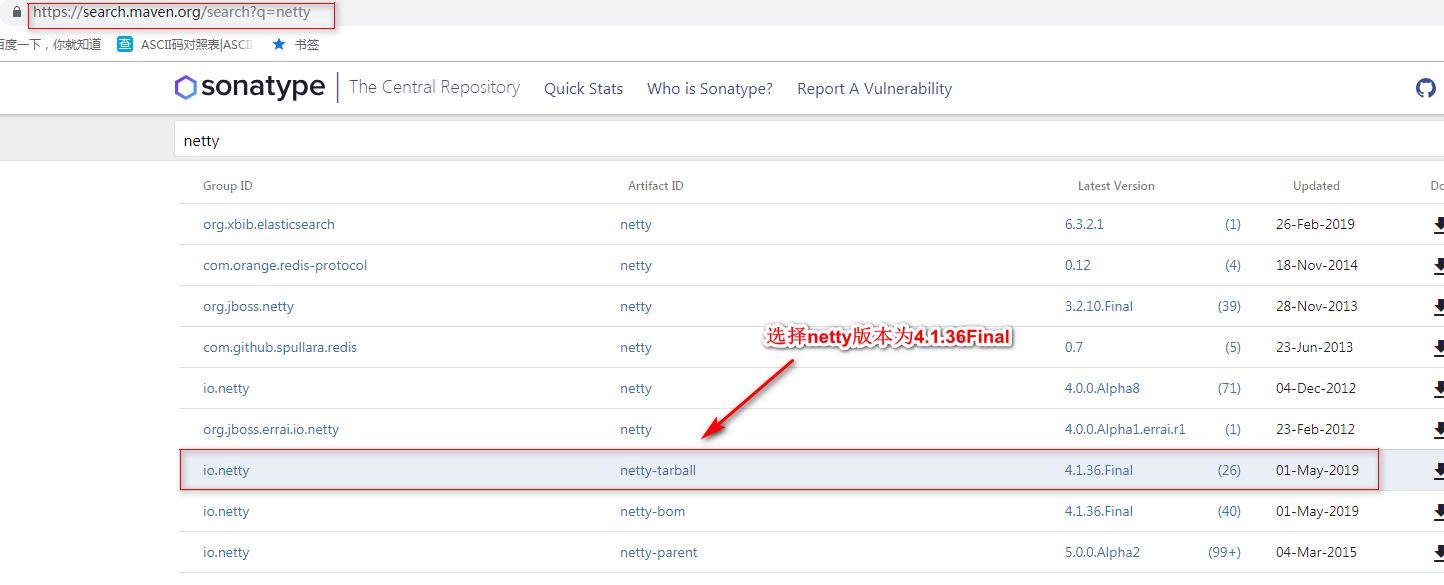This screenshot has height=585, width=1444.
Task: Download icon for org.jboss.errai.io.netty row
Action: pyautogui.click(x=1438, y=430)
